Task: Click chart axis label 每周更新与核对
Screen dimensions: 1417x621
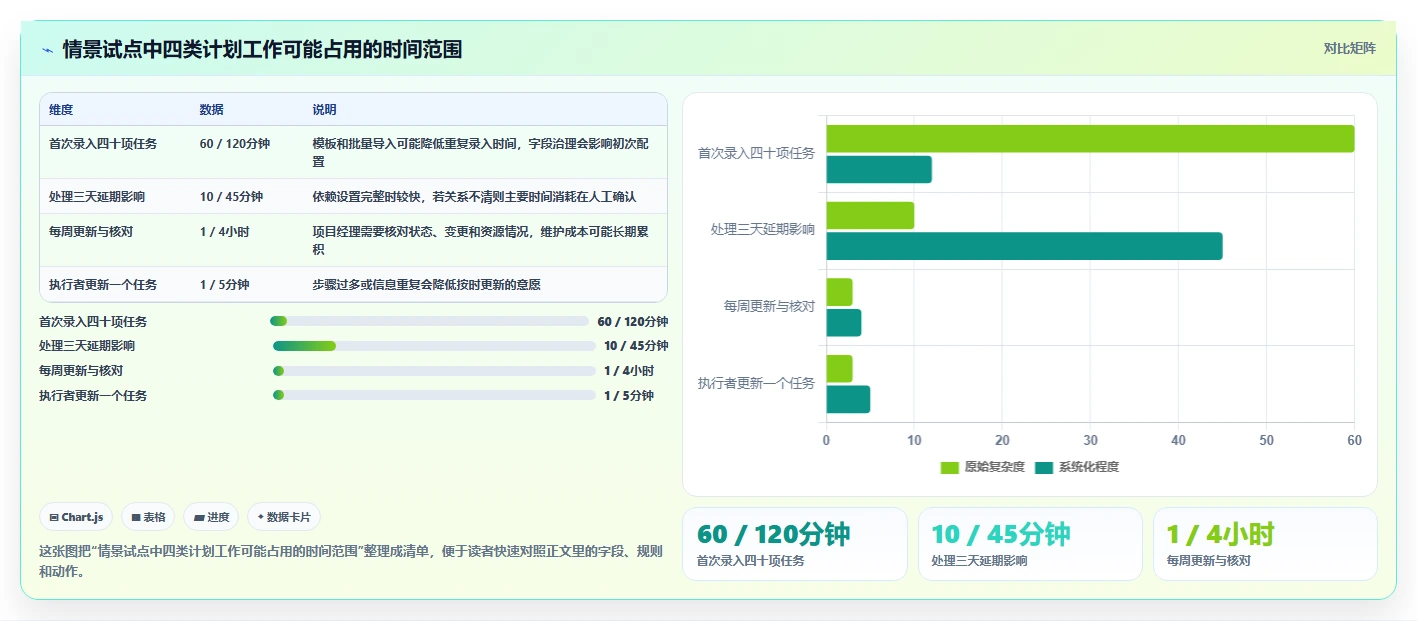Action: coord(769,306)
